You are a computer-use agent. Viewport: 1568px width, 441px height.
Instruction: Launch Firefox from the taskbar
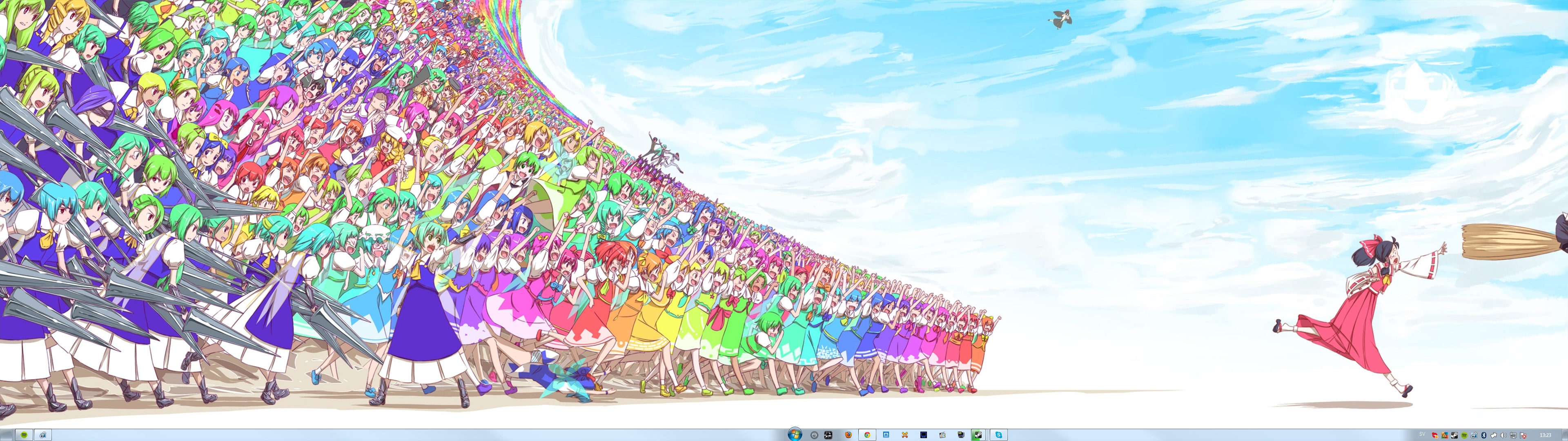pyautogui.click(x=849, y=435)
